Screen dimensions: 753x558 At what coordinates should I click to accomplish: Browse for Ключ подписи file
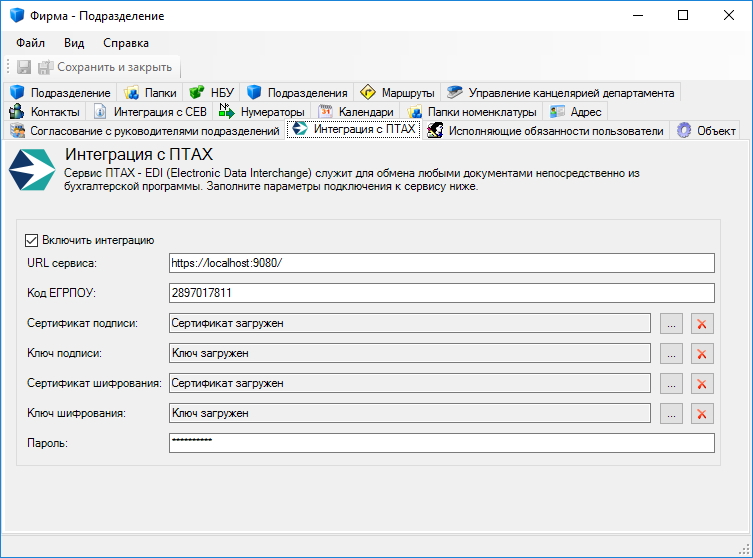click(x=671, y=353)
